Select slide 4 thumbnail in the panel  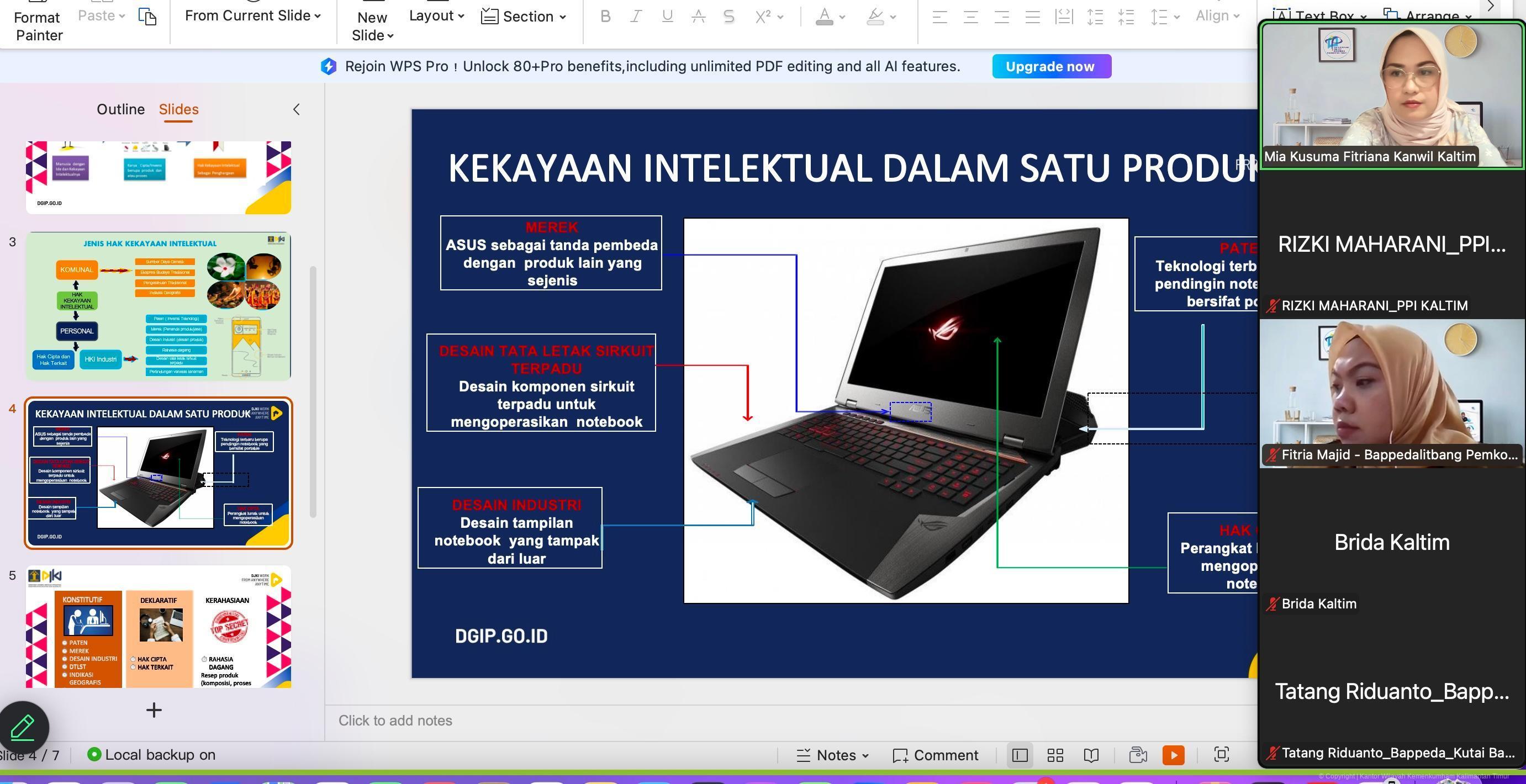(158, 473)
